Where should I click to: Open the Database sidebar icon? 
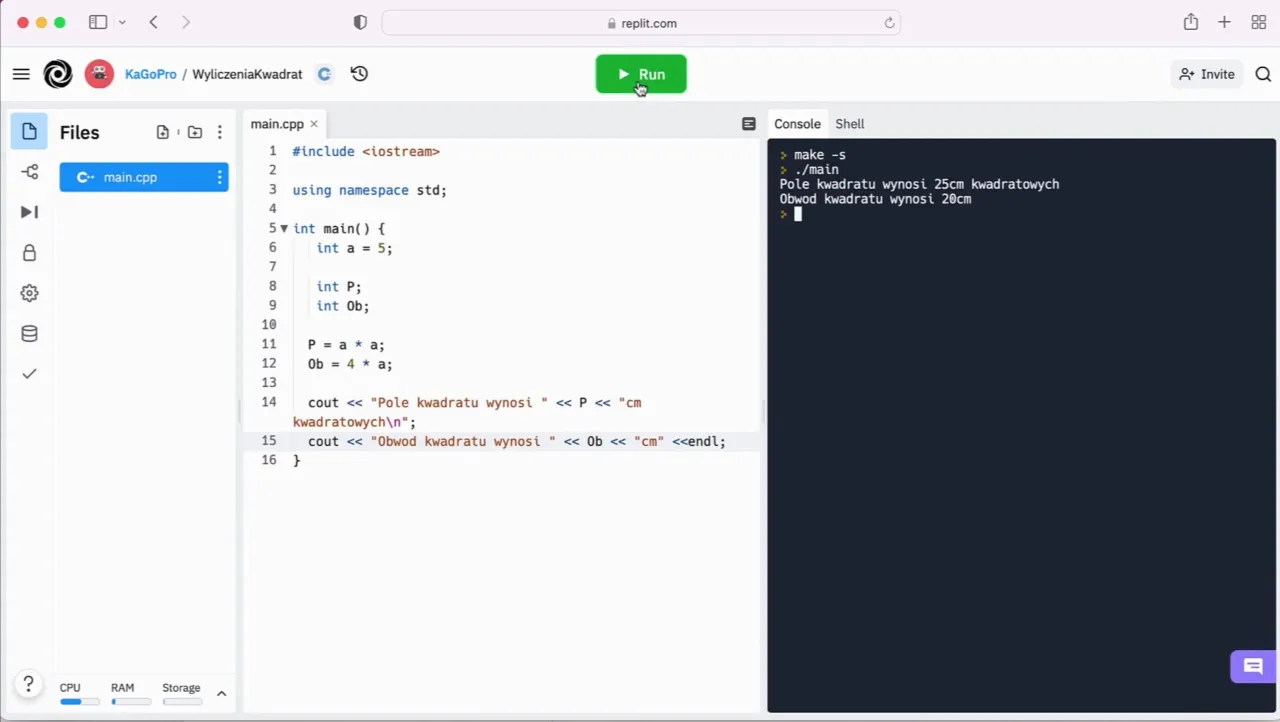29,334
